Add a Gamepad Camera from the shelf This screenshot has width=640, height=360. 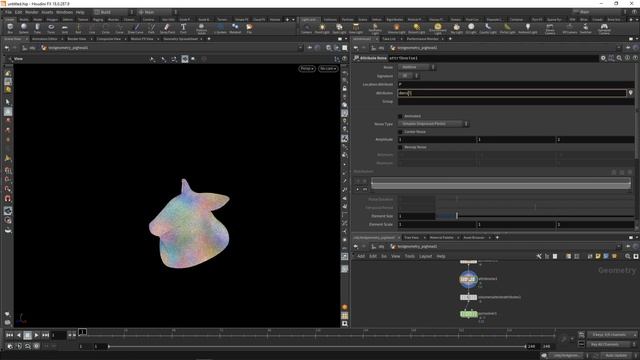point(604,28)
